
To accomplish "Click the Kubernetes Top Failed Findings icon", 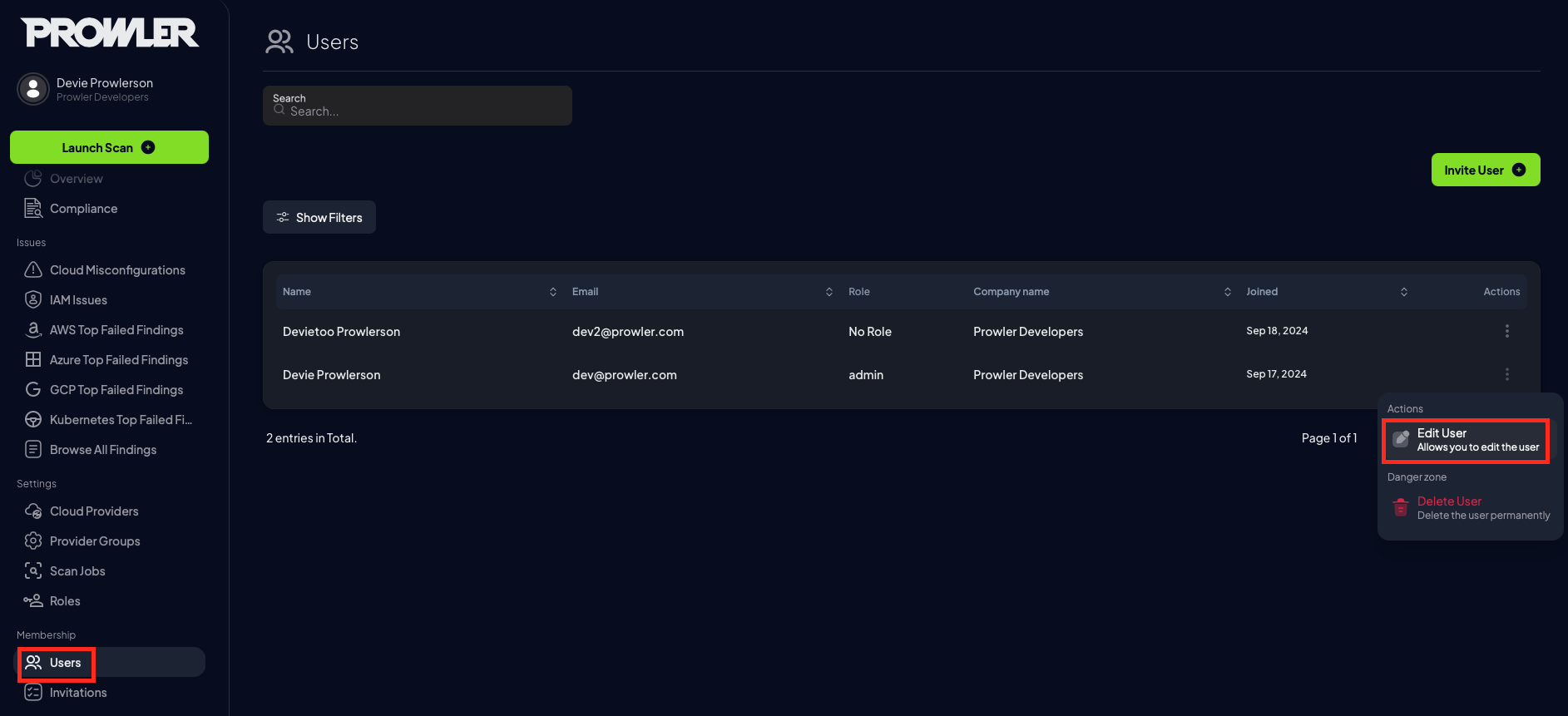I will [x=33, y=419].
